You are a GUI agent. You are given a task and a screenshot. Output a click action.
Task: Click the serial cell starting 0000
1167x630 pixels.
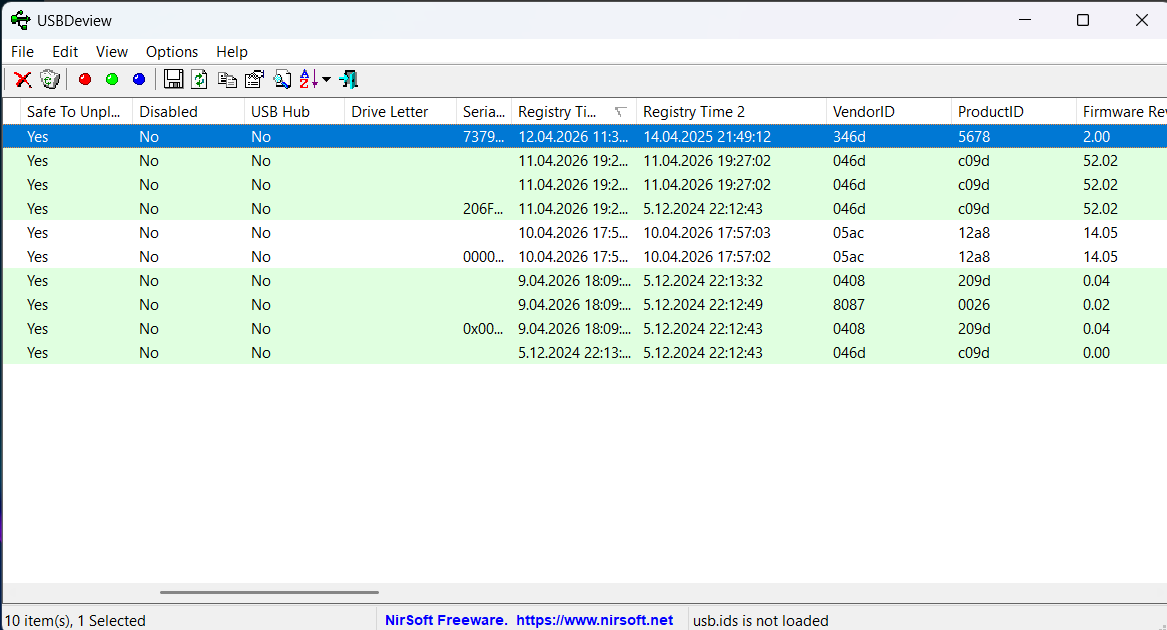click(x=483, y=257)
